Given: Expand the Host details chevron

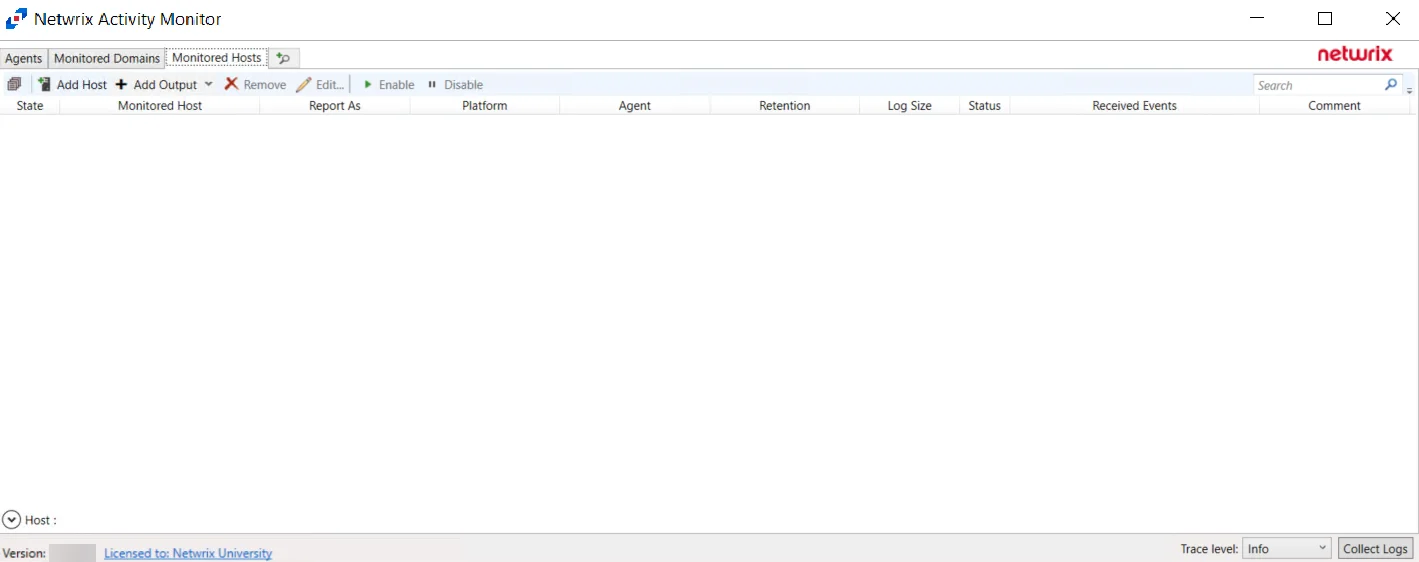Looking at the screenshot, I should [12, 519].
